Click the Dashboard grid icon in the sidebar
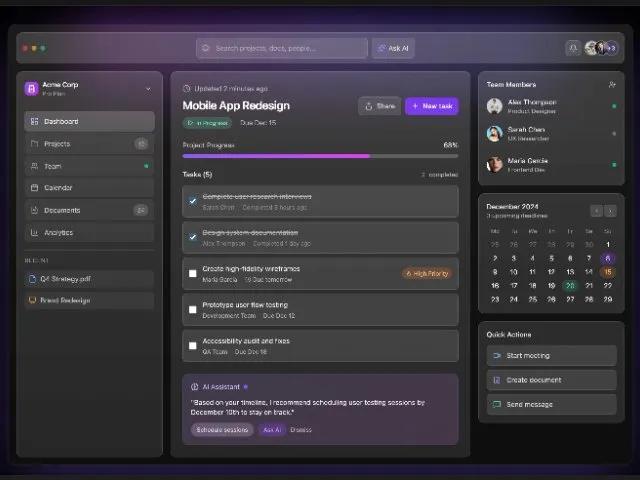 pyautogui.click(x=35, y=121)
